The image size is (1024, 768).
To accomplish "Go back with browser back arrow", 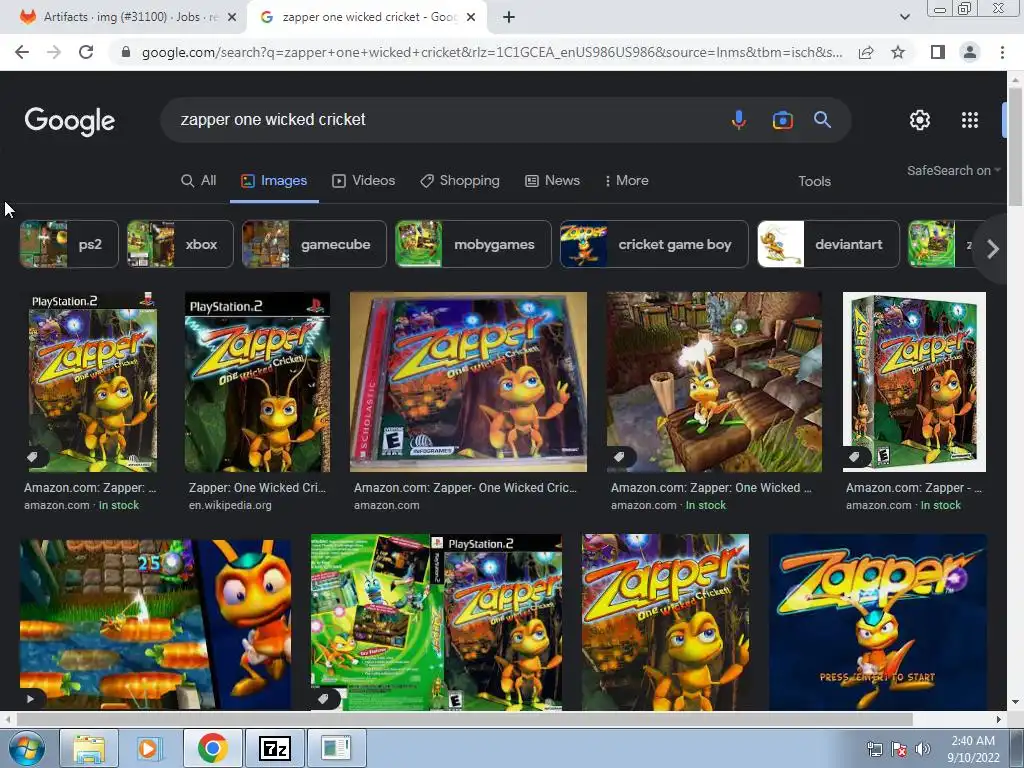I will click(x=22, y=52).
